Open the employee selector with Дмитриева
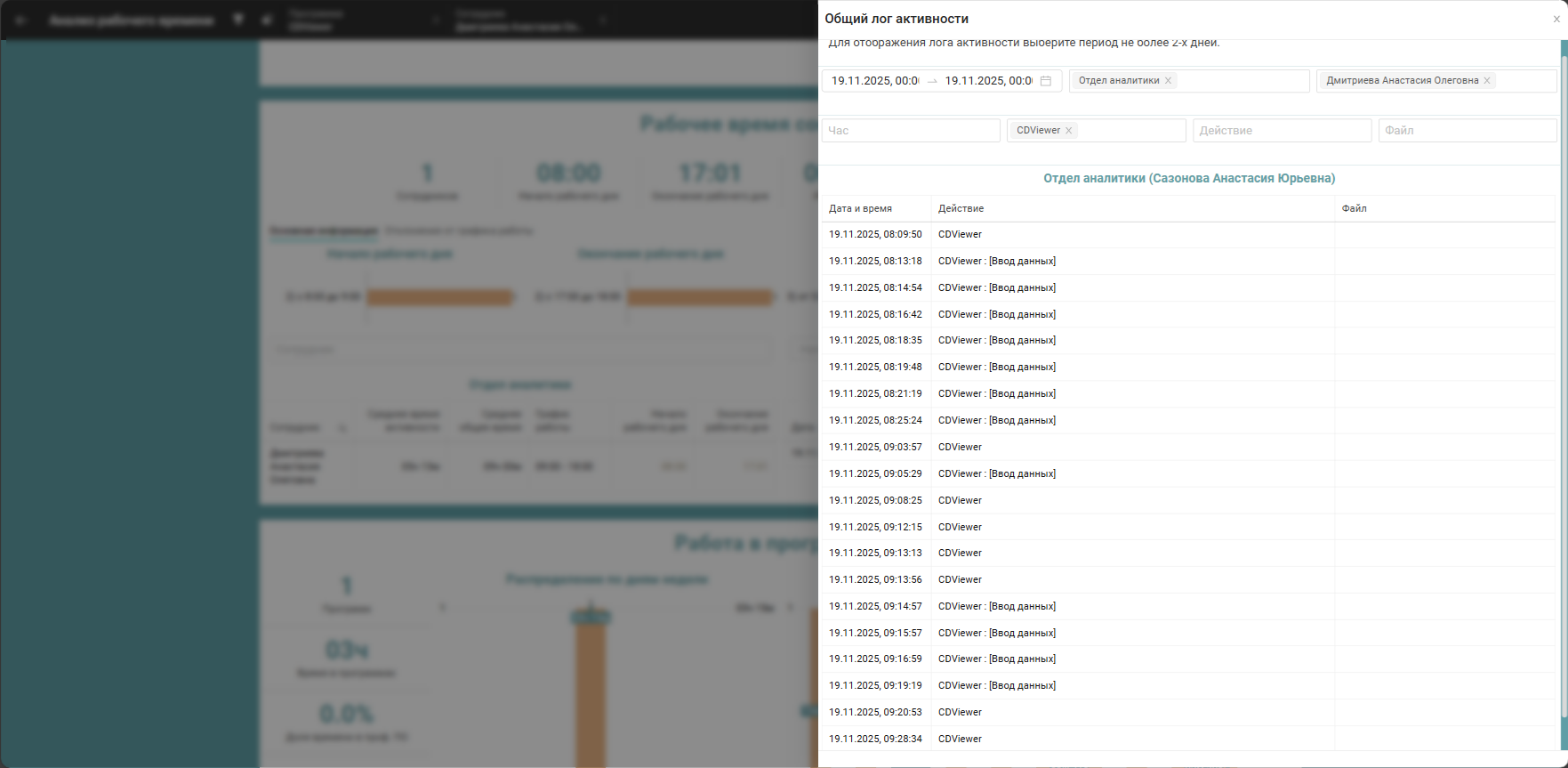The height and width of the screenshot is (768, 1568). click(x=1436, y=81)
